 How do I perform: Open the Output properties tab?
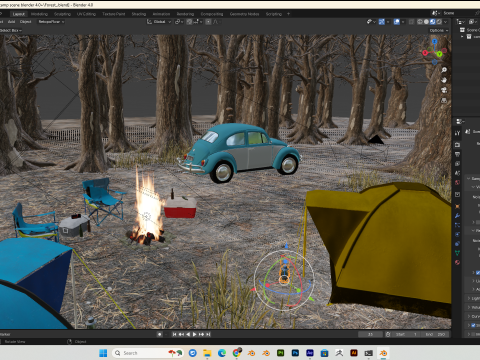coord(457,154)
